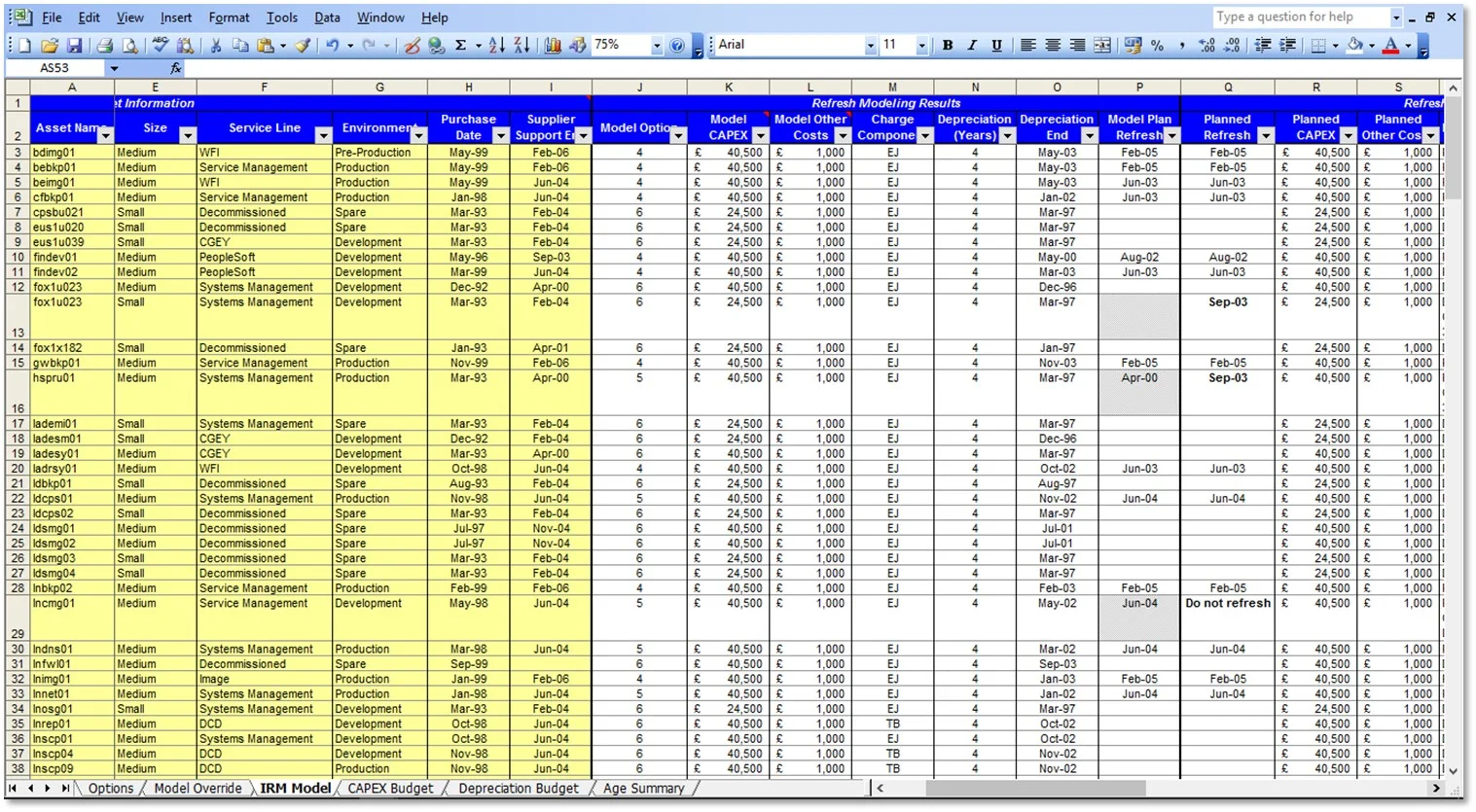Image resolution: width=1476 pixels, height=812 pixels.
Task: Open a file with the folder icon
Action: pyautogui.click(x=50, y=45)
